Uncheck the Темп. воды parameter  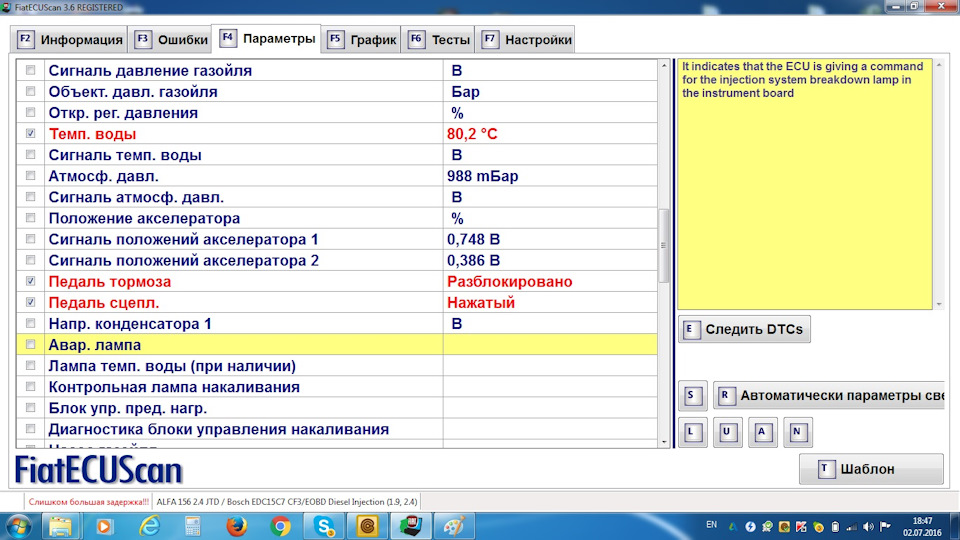(31, 133)
